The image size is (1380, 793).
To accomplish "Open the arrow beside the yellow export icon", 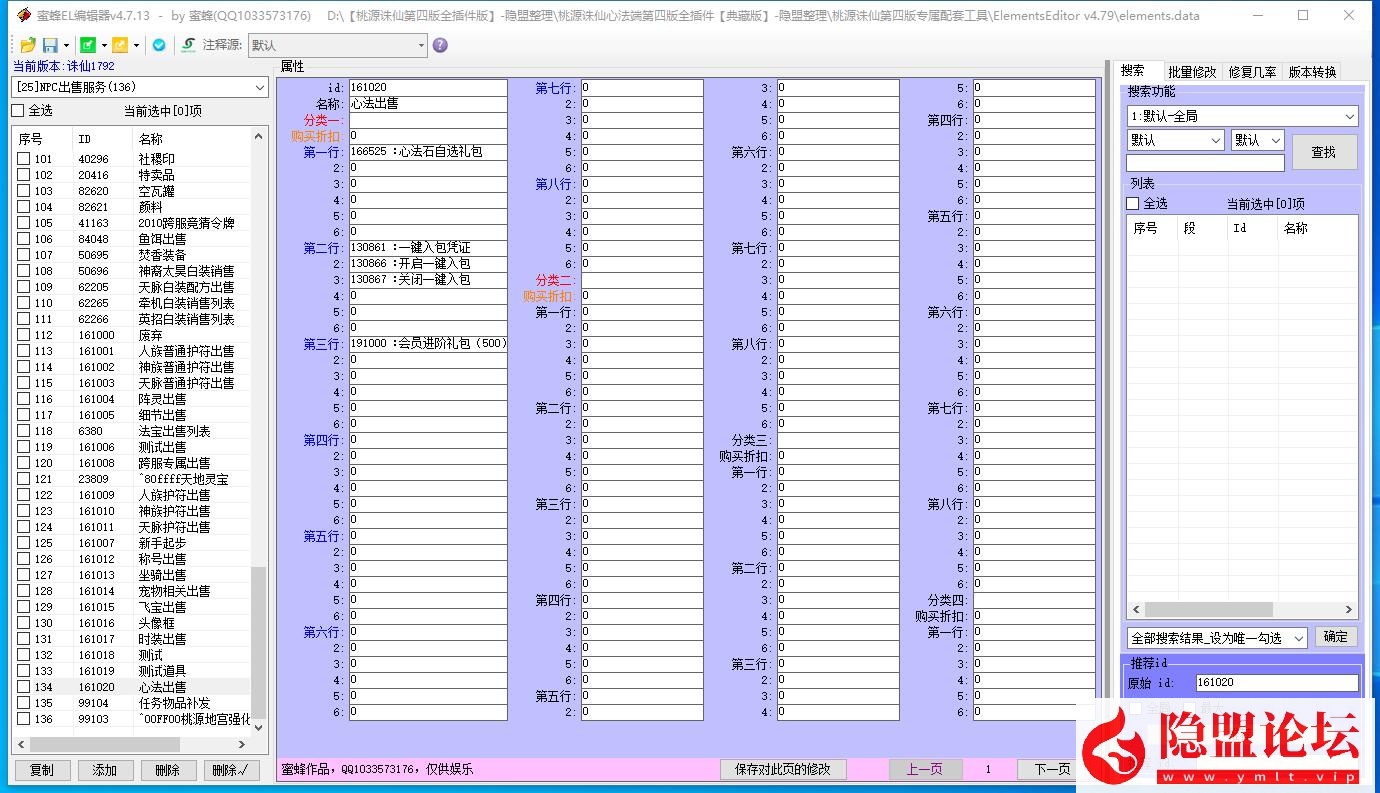I will 136,45.
